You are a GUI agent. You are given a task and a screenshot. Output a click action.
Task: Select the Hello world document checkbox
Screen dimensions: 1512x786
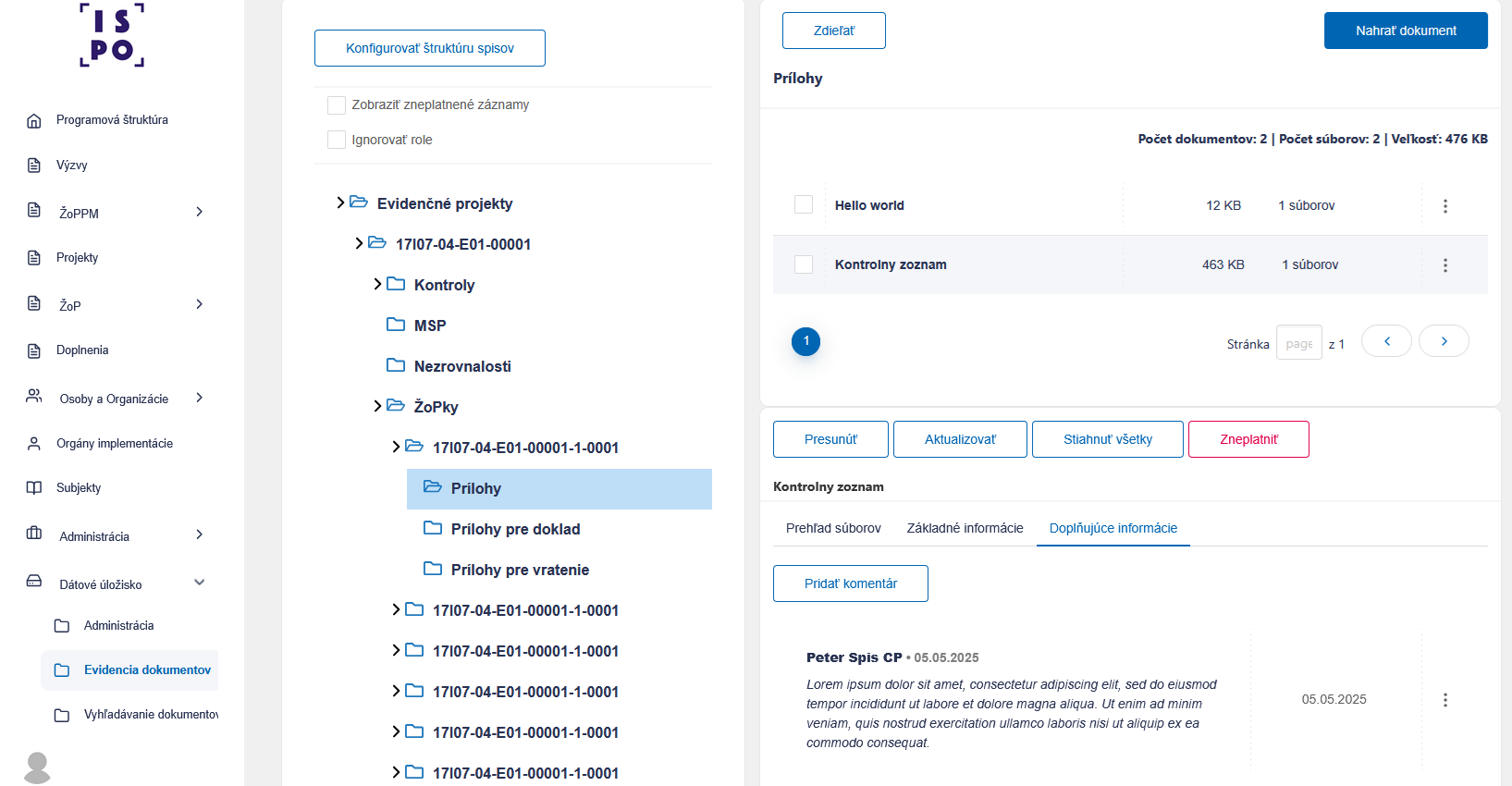tap(804, 204)
